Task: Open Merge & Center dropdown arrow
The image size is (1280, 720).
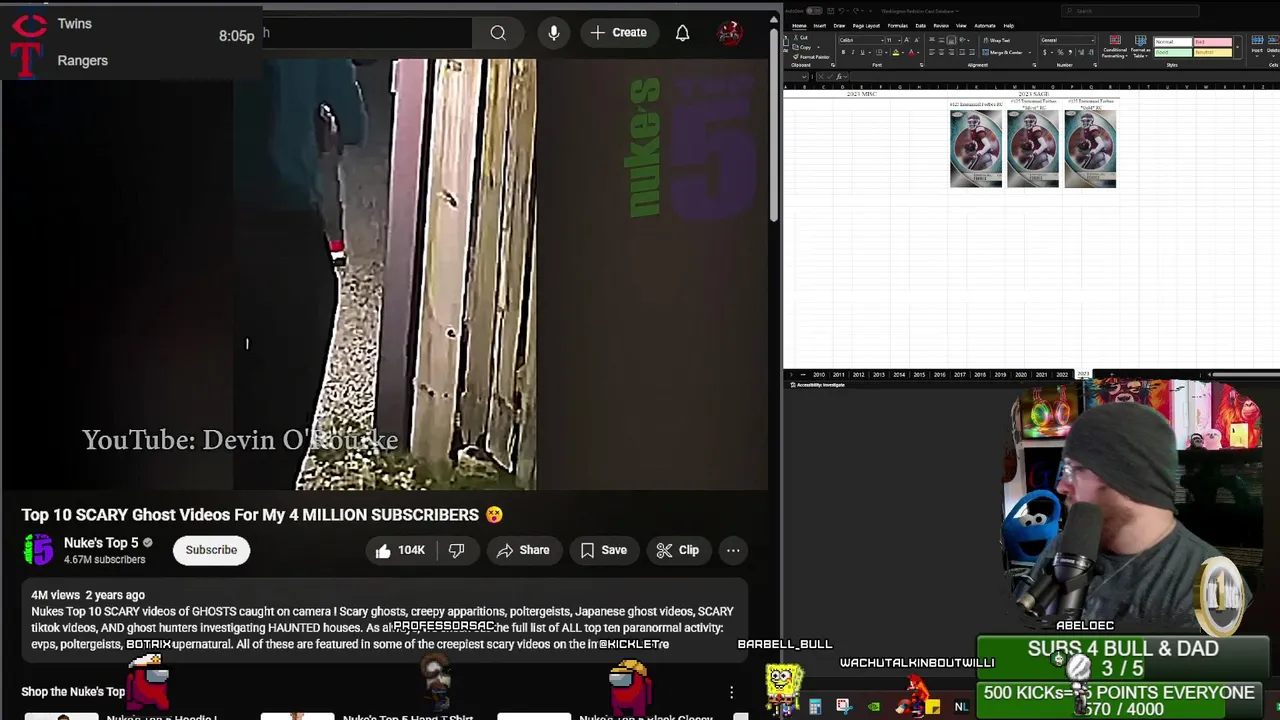Action: 1030,52
